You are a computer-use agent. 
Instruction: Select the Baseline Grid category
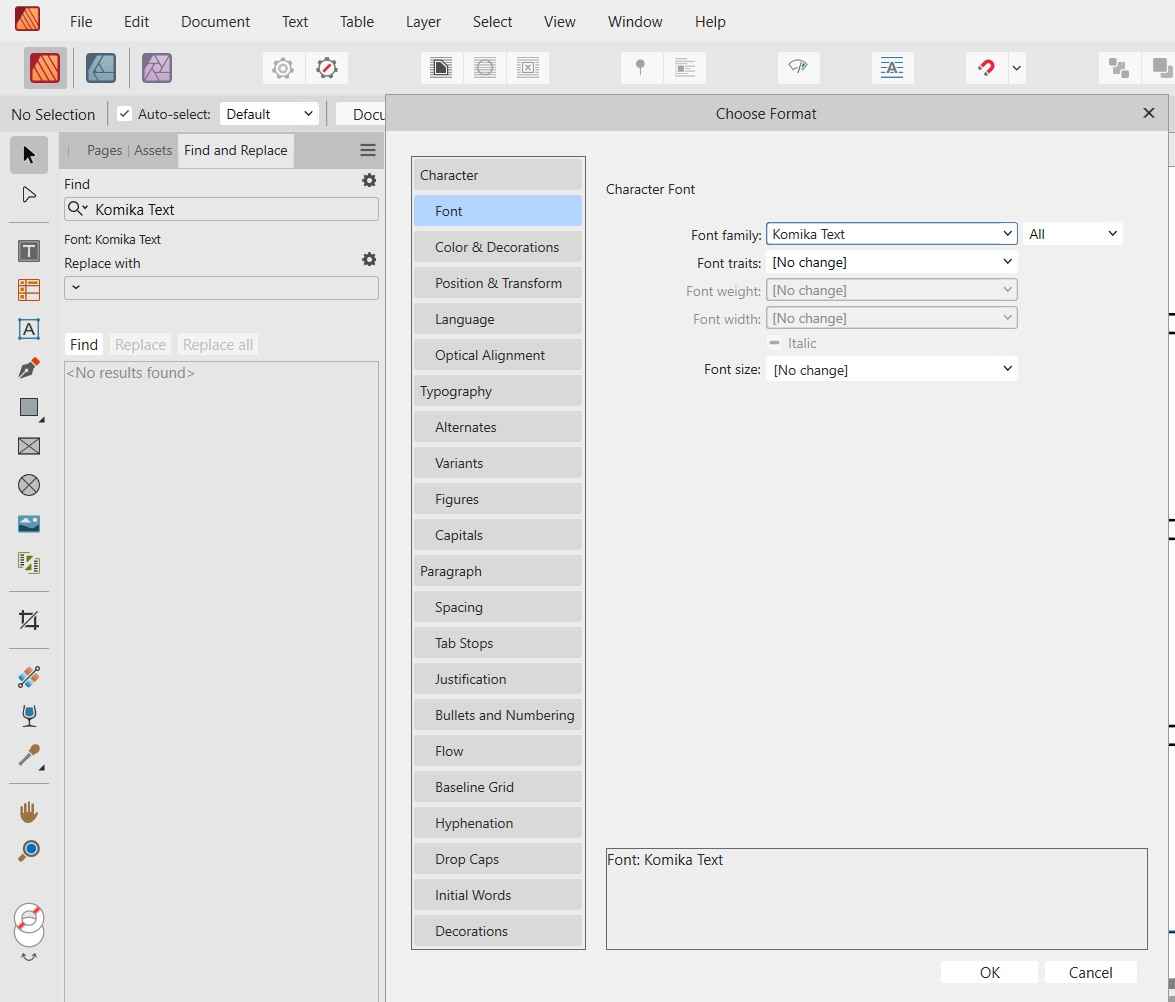(498, 787)
